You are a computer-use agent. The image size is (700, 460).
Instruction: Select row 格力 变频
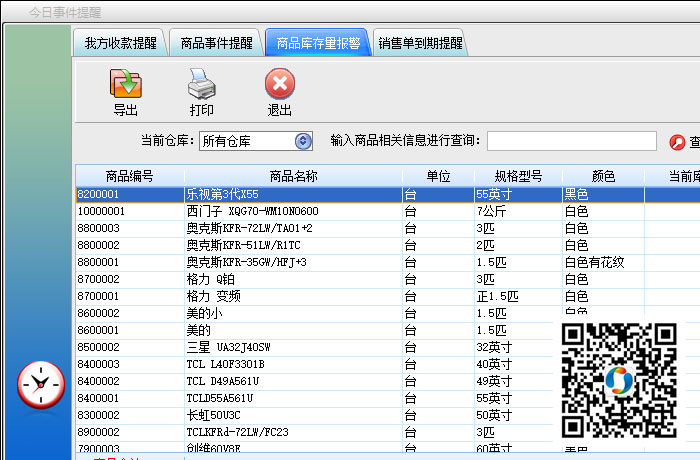(388, 296)
